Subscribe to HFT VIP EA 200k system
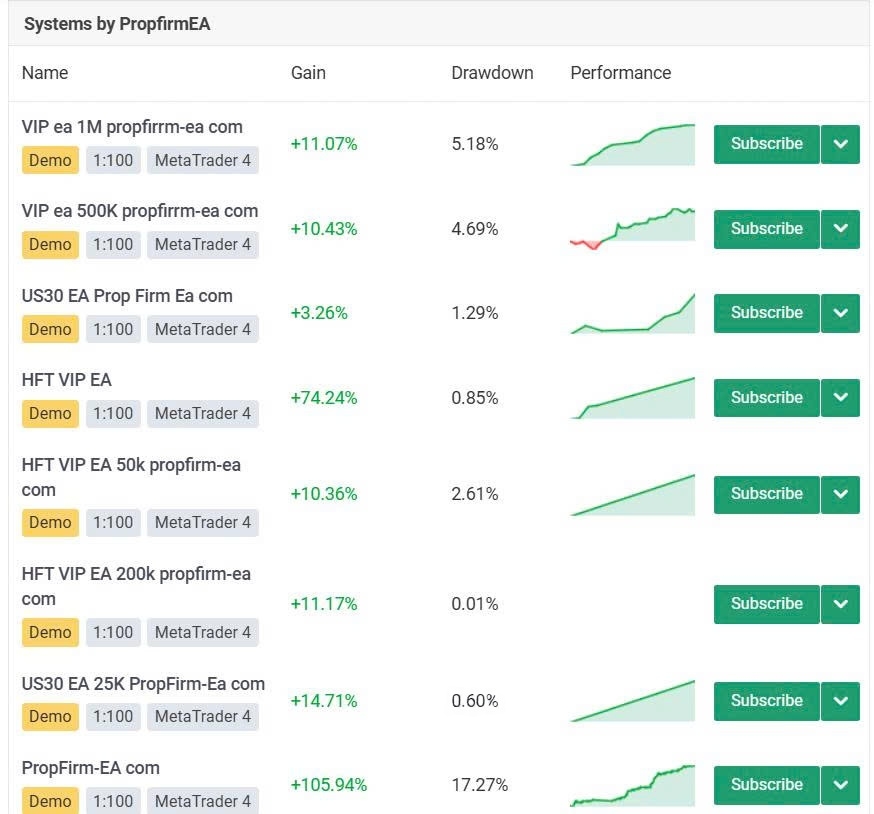The image size is (874, 814). point(766,604)
